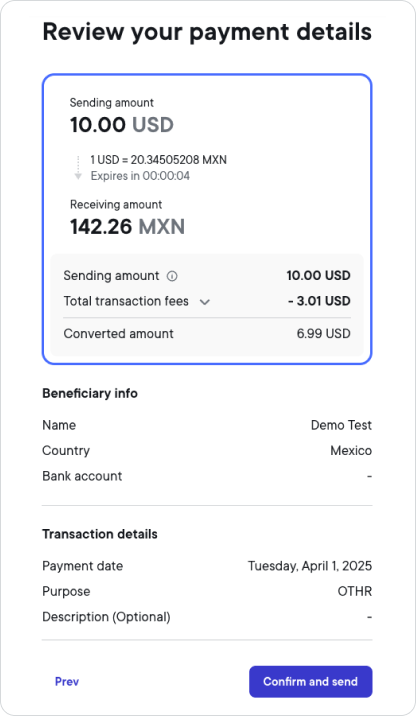Click the 142.26 MXN receiving amount
Screen dimensions: 416x716
[127, 226]
